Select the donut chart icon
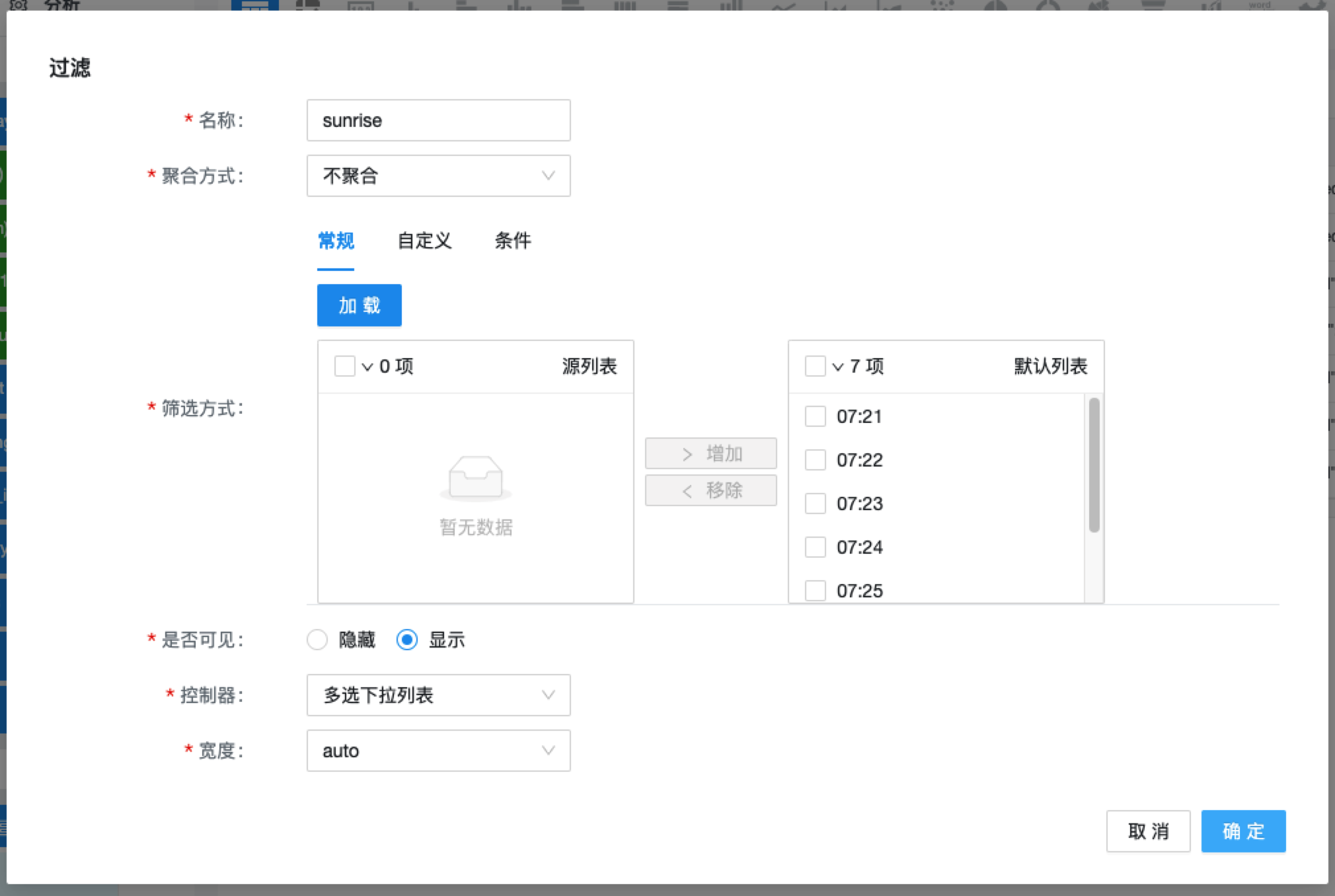This screenshot has height=896, width=1335. click(x=1048, y=5)
